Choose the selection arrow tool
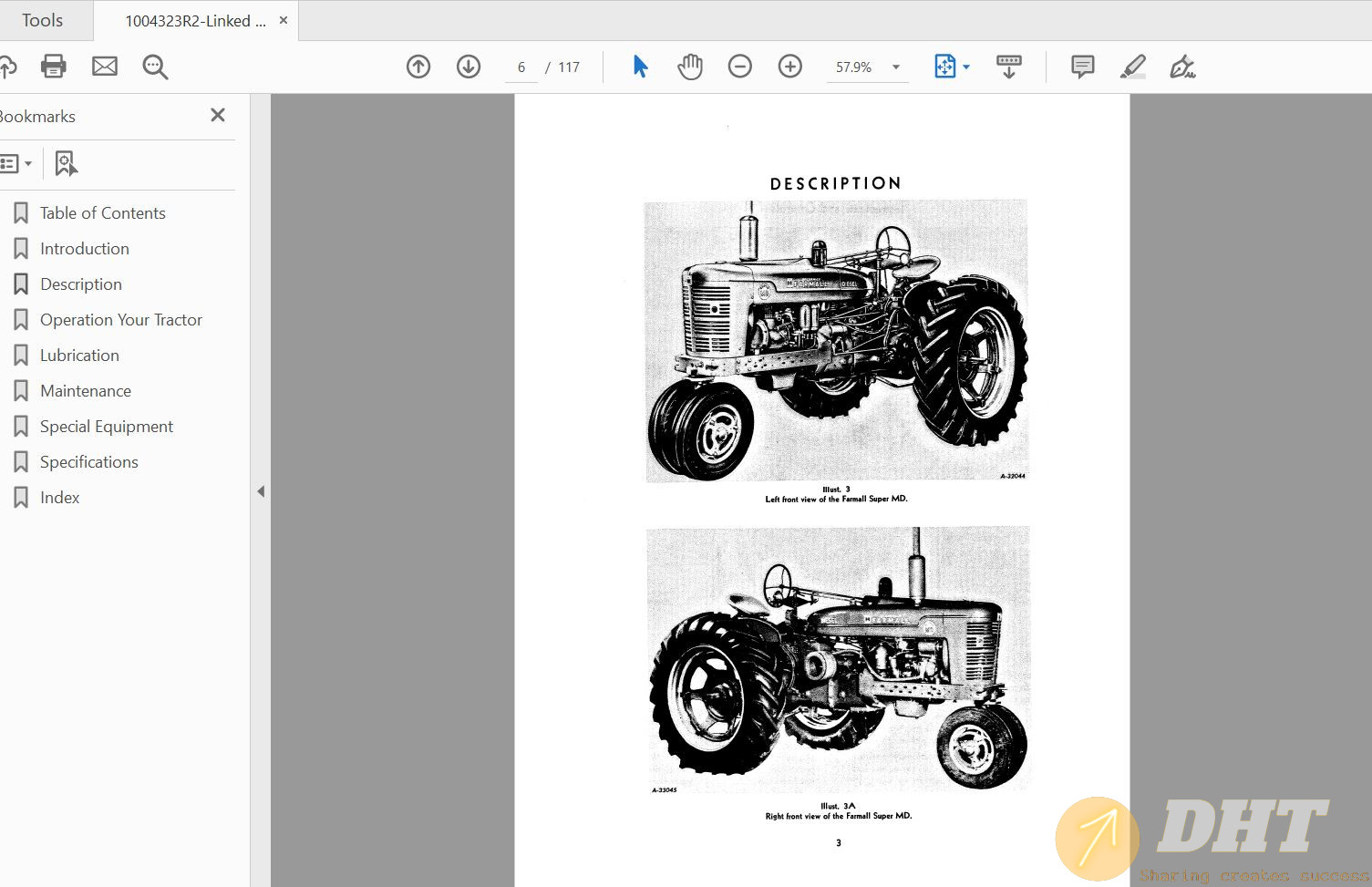The width and height of the screenshot is (1372, 887). 640,67
